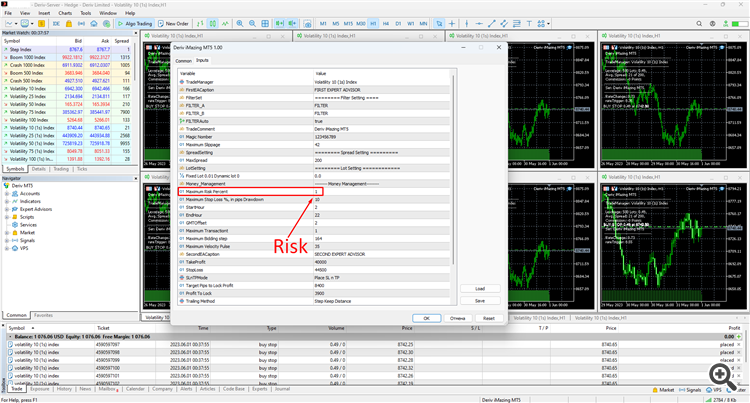Click the Load button

coord(480,289)
